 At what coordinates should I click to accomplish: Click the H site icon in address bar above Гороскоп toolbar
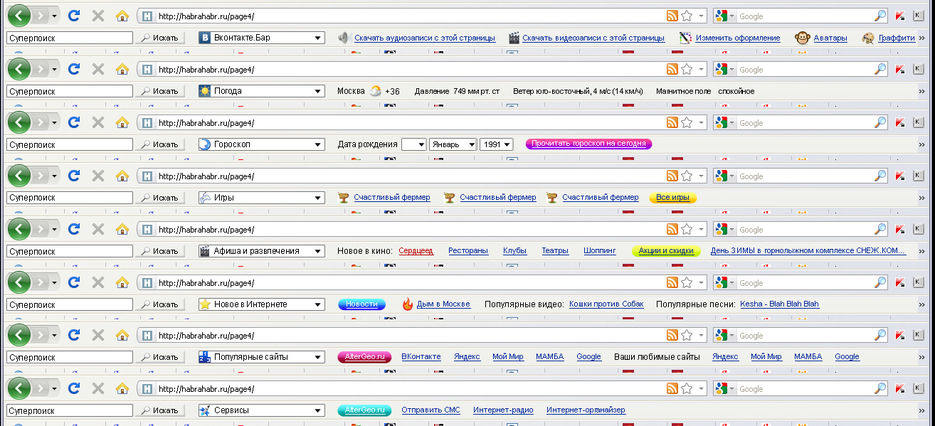point(147,123)
